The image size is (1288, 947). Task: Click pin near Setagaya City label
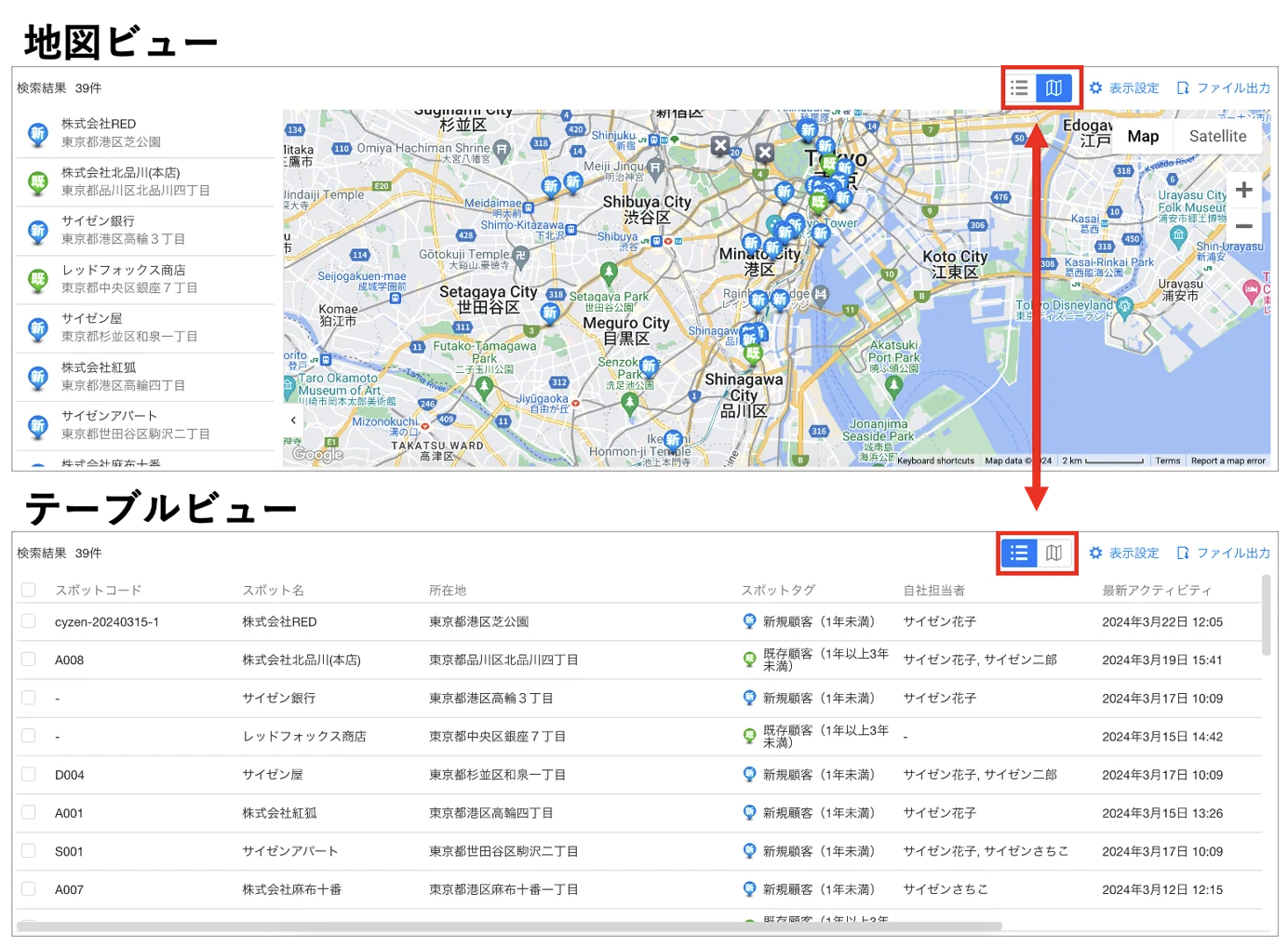click(551, 313)
